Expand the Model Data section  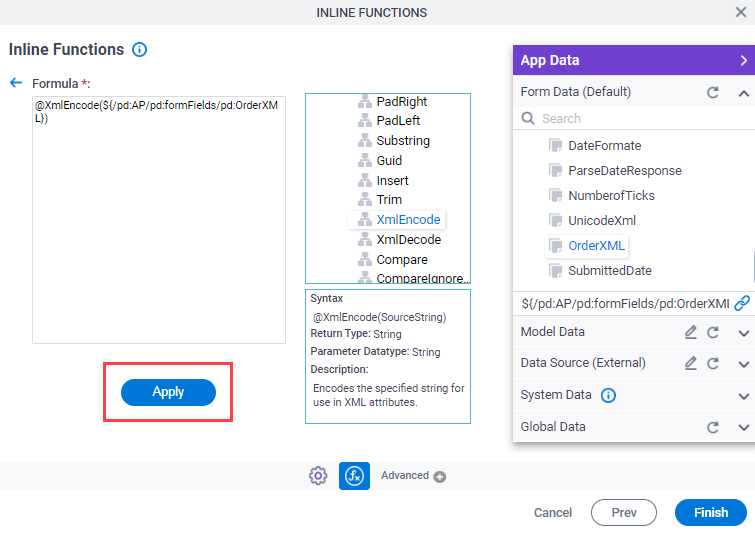[x=743, y=333]
